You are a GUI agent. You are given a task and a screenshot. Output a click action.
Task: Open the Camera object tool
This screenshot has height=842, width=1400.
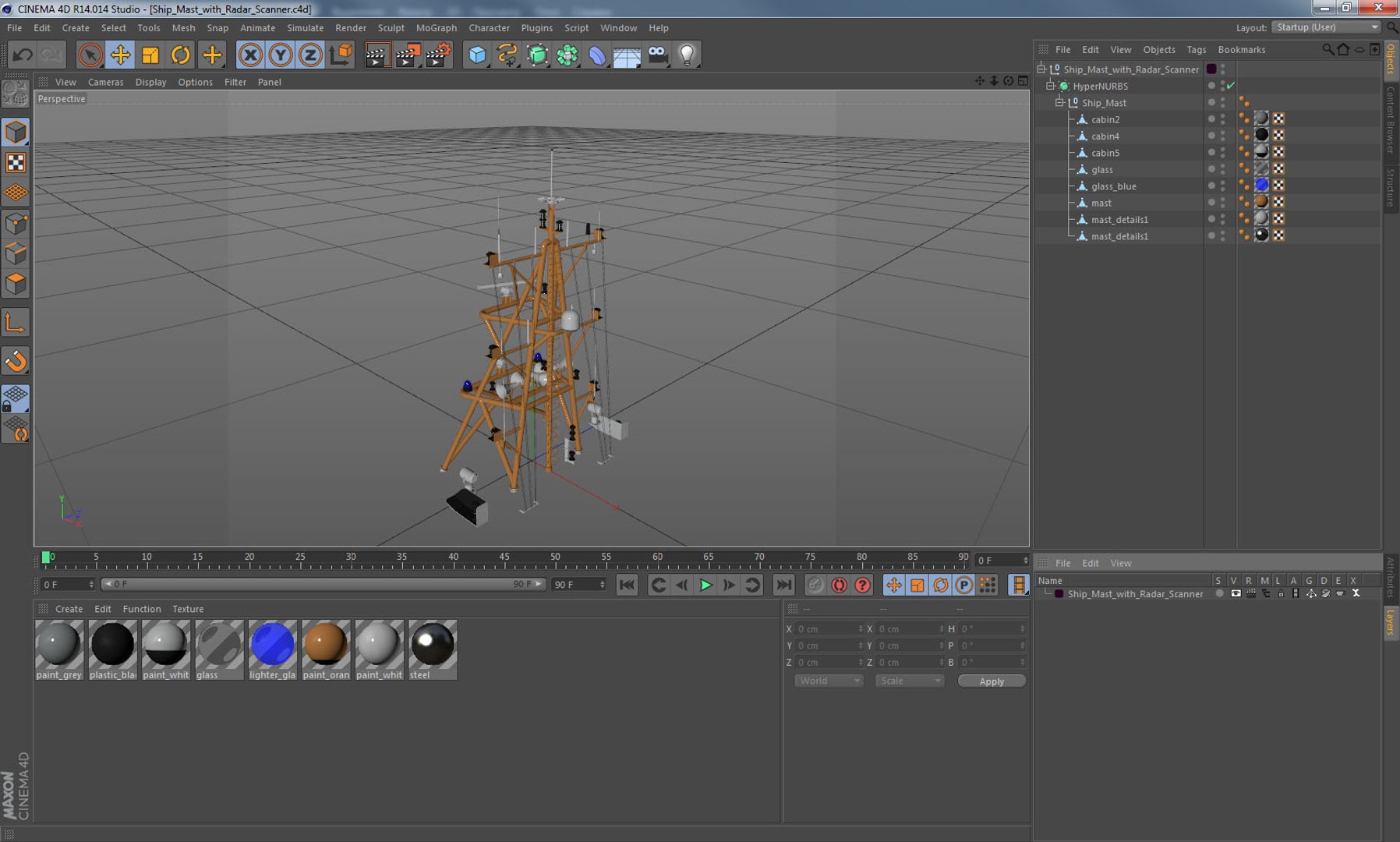657,55
